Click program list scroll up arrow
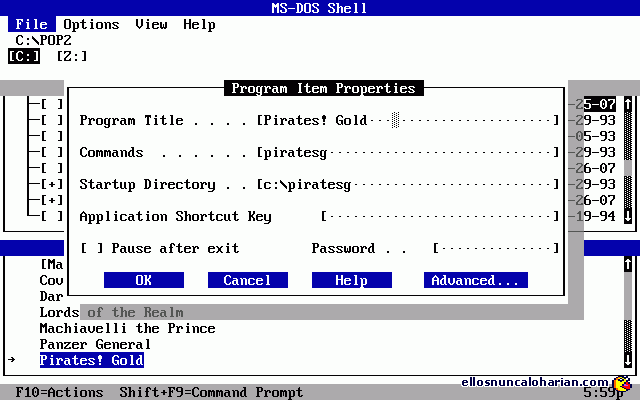The width and height of the screenshot is (640, 400). click(x=628, y=264)
